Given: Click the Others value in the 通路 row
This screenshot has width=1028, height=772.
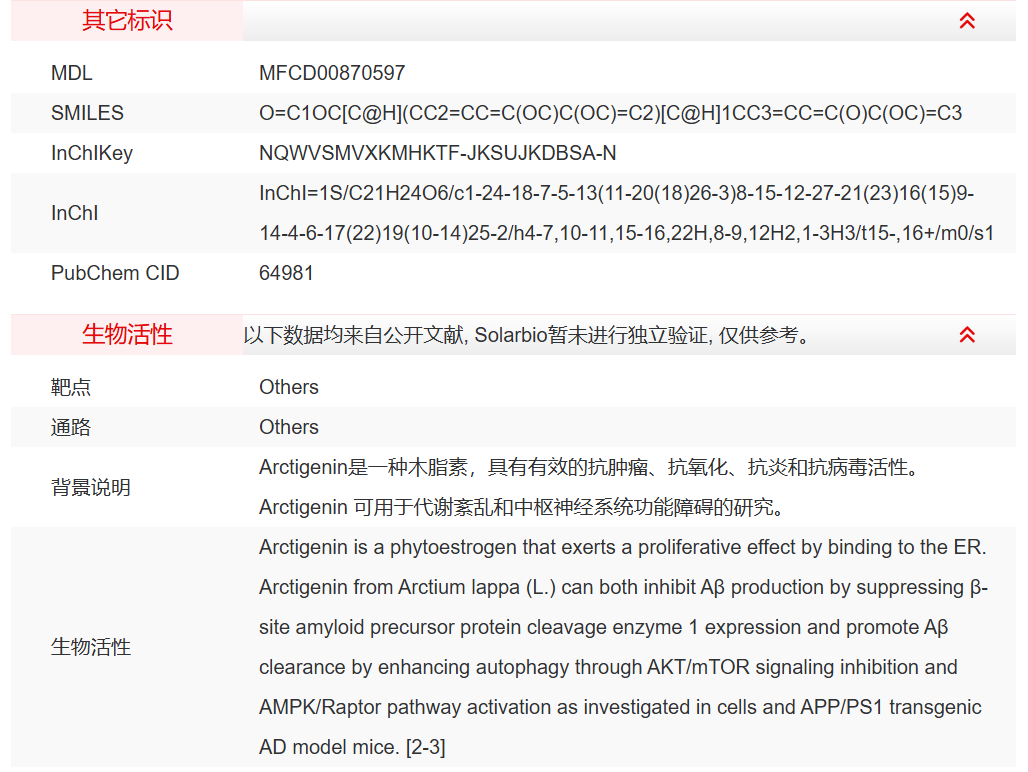Looking at the screenshot, I should (x=289, y=427).
